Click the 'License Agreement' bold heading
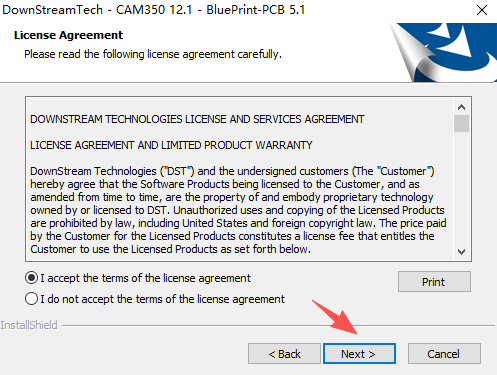Viewport: 497px width, 375px height. click(x=69, y=35)
